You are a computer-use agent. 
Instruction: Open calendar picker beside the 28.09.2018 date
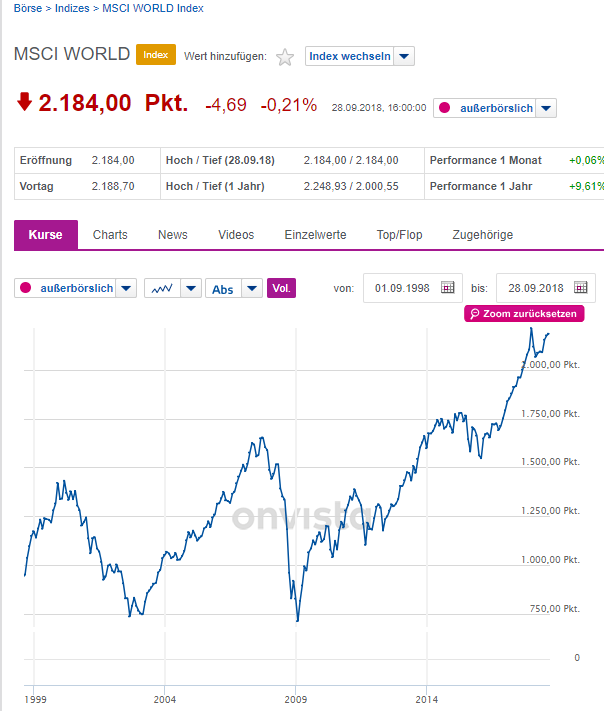coord(580,287)
